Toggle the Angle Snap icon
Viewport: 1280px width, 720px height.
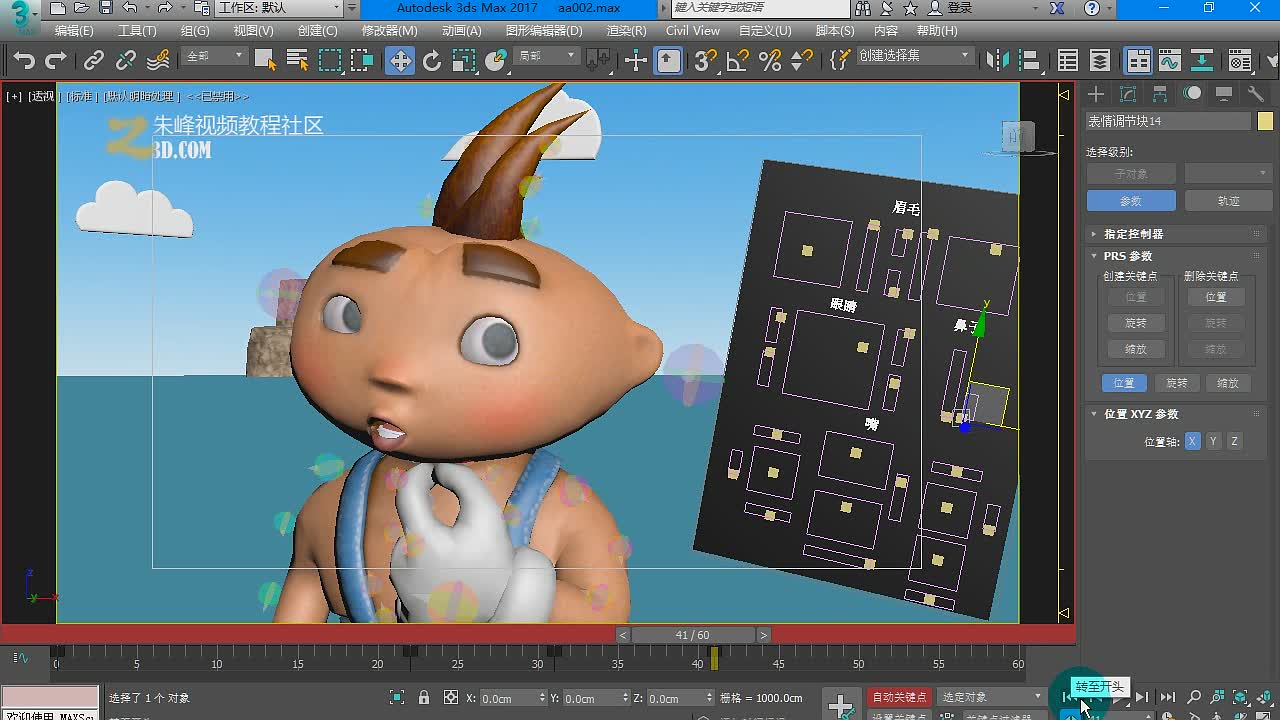pyautogui.click(x=737, y=61)
